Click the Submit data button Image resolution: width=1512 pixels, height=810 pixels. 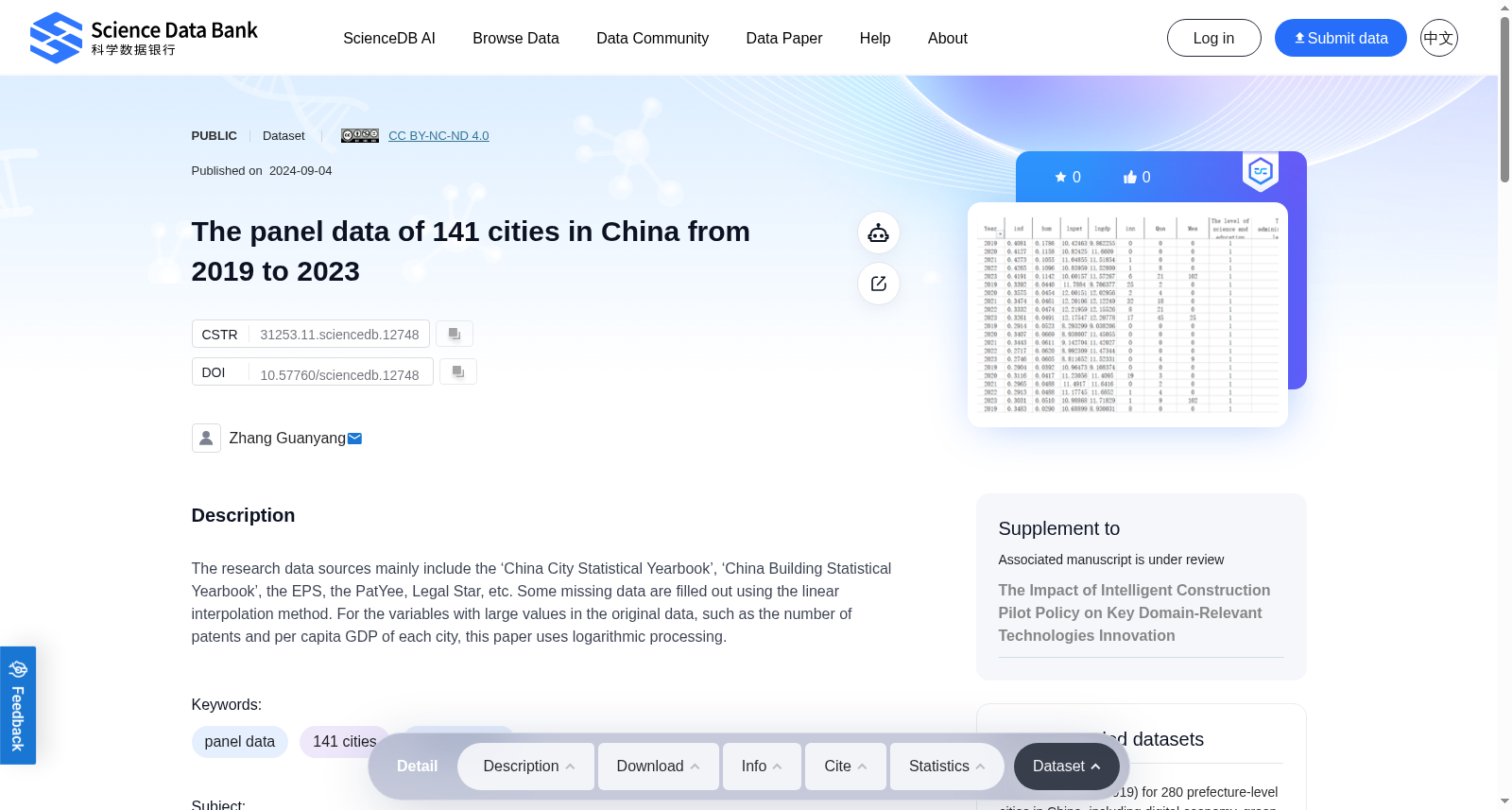tap(1341, 38)
